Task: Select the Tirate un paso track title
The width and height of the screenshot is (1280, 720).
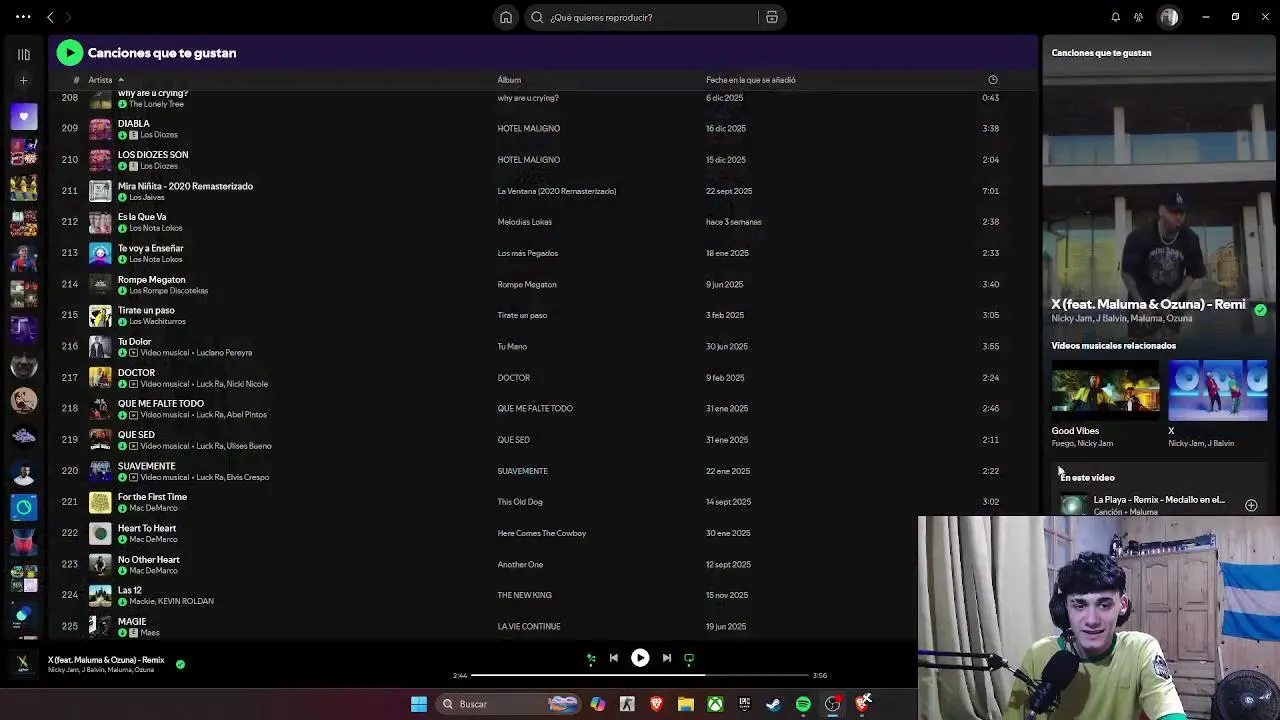Action: pos(146,310)
